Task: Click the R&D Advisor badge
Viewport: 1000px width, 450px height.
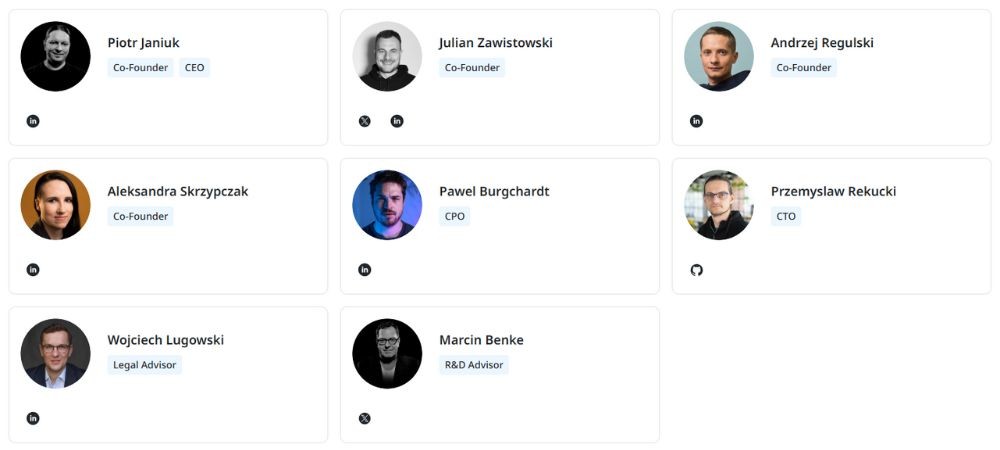Action: point(474,365)
